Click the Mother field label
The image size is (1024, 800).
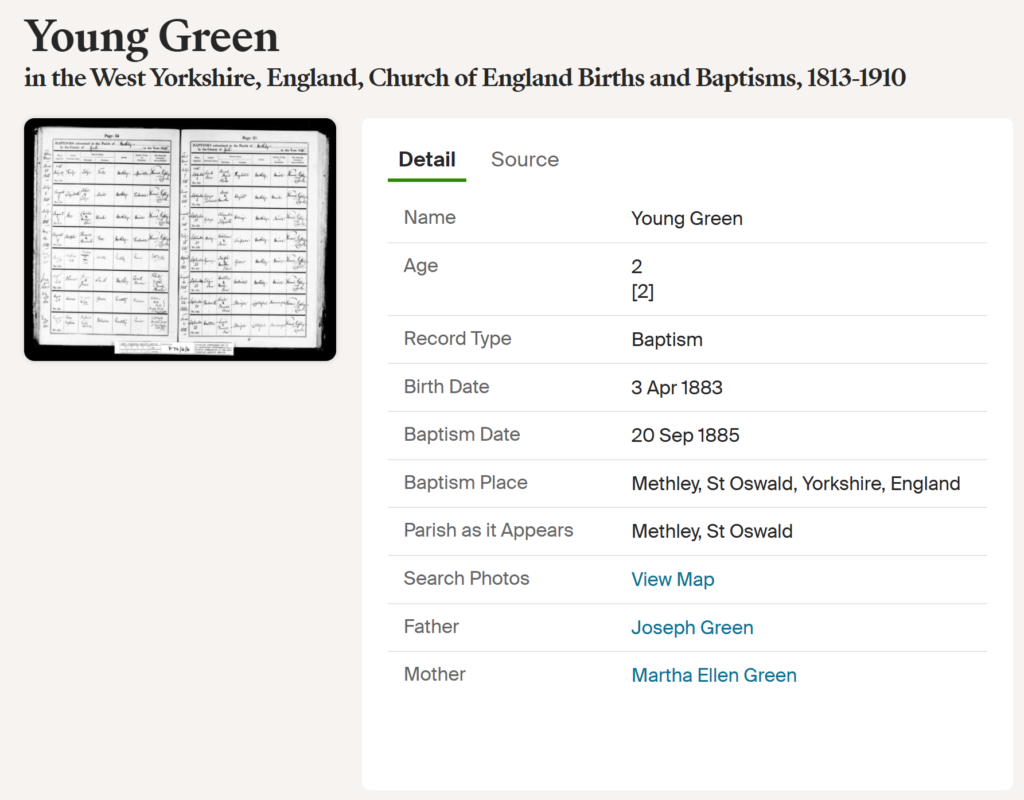click(x=434, y=674)
